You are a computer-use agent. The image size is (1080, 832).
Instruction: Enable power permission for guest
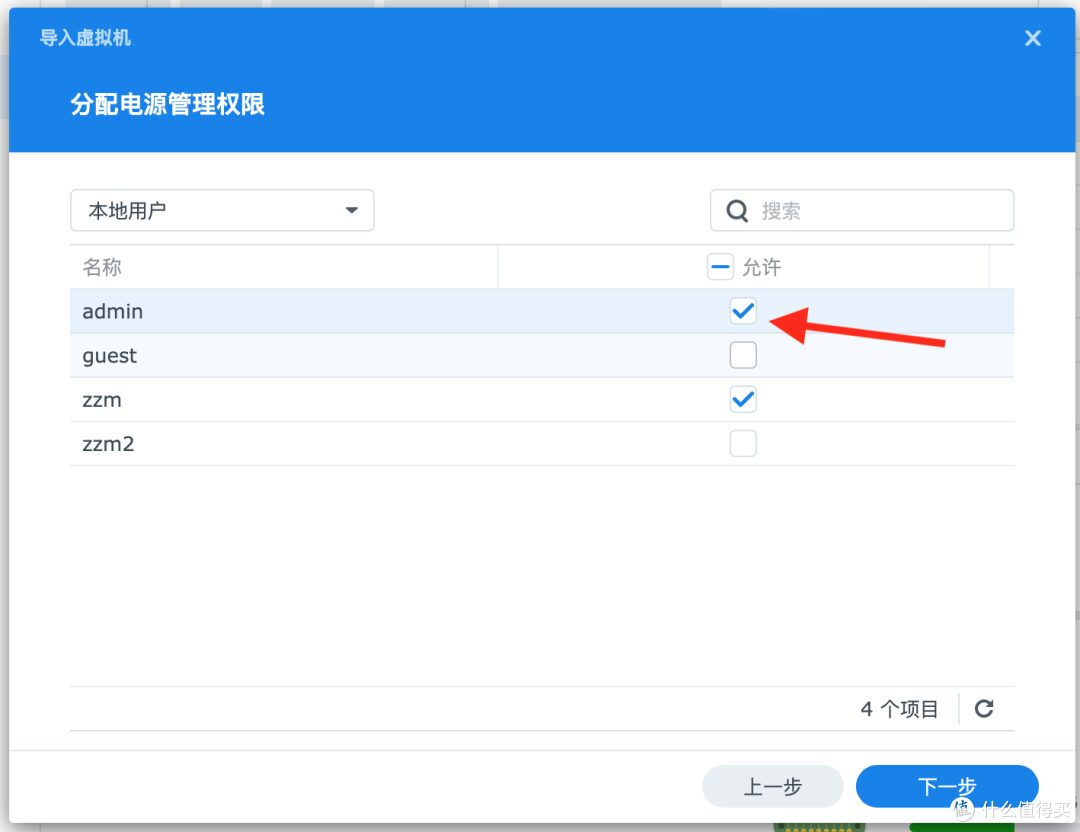(x=743, y=355)
